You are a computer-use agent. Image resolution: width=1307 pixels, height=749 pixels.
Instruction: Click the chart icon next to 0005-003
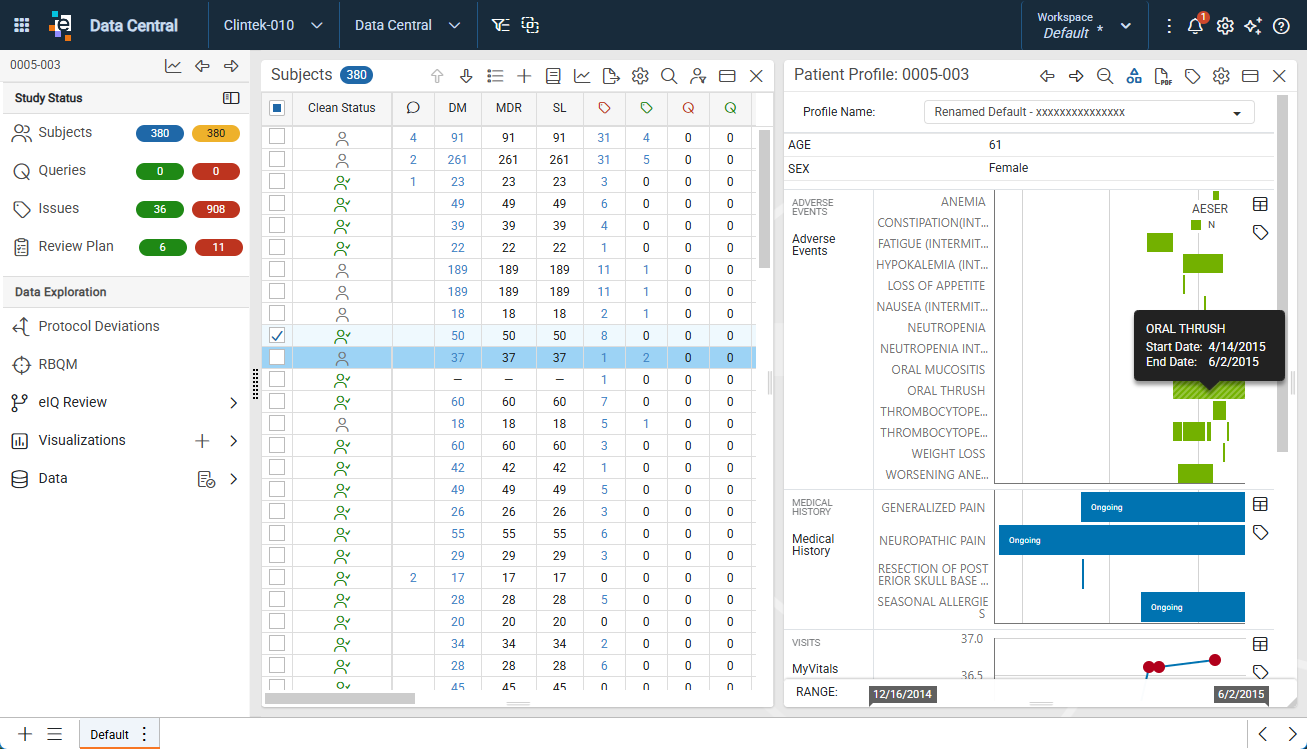click(173, 66)
